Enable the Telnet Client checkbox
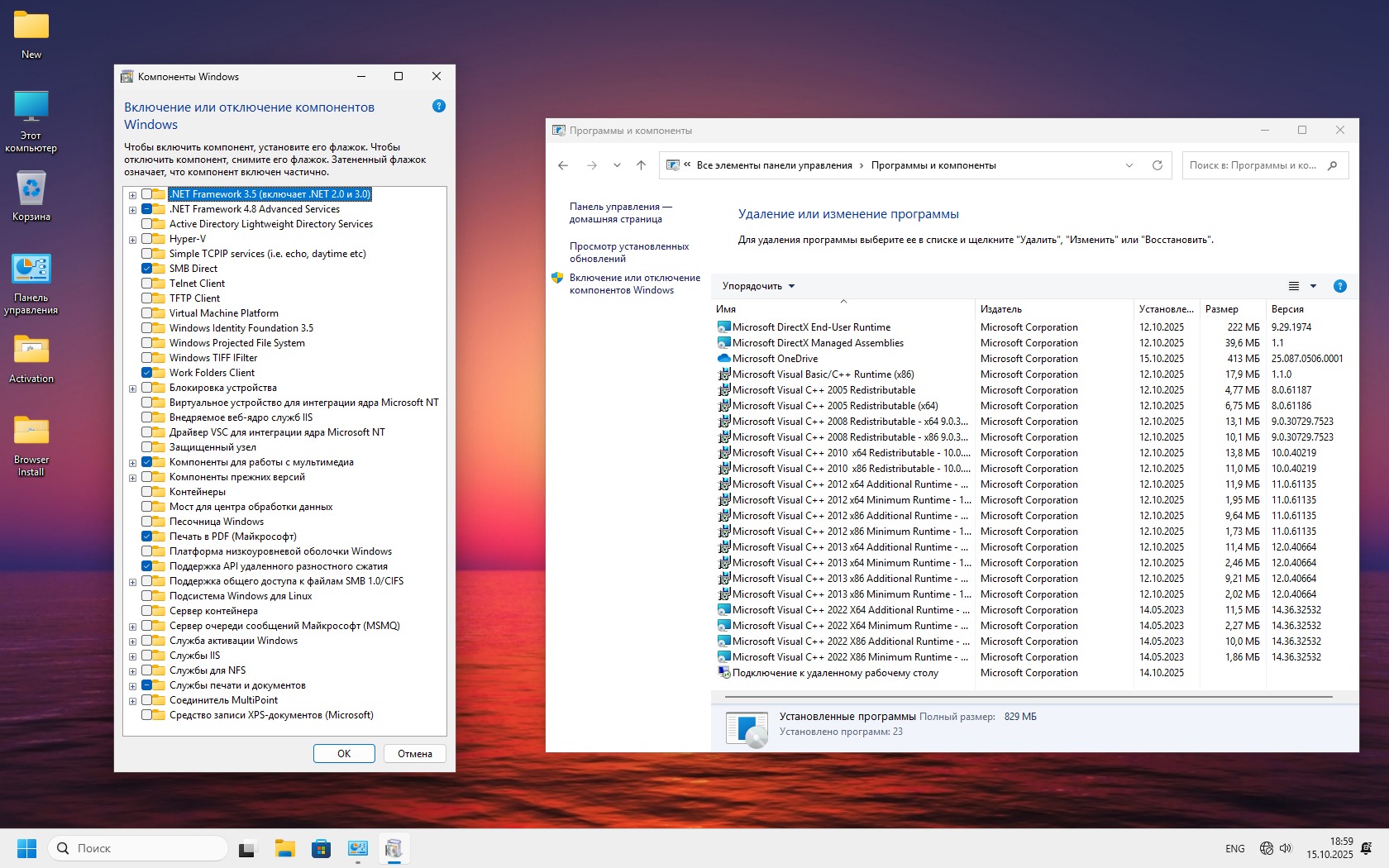Screen dimensions: 1389x868 click(x=147, y=284)
